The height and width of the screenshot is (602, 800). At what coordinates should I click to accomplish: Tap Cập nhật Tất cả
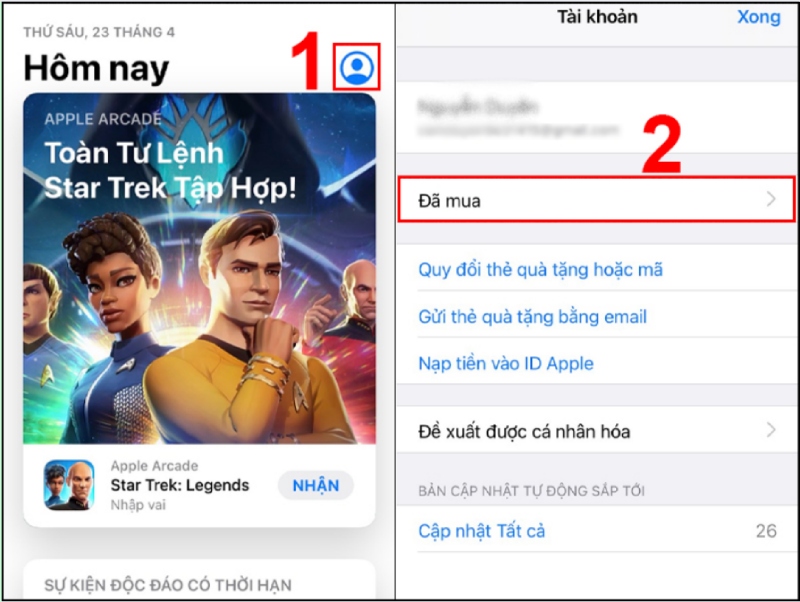pos(481,531)
